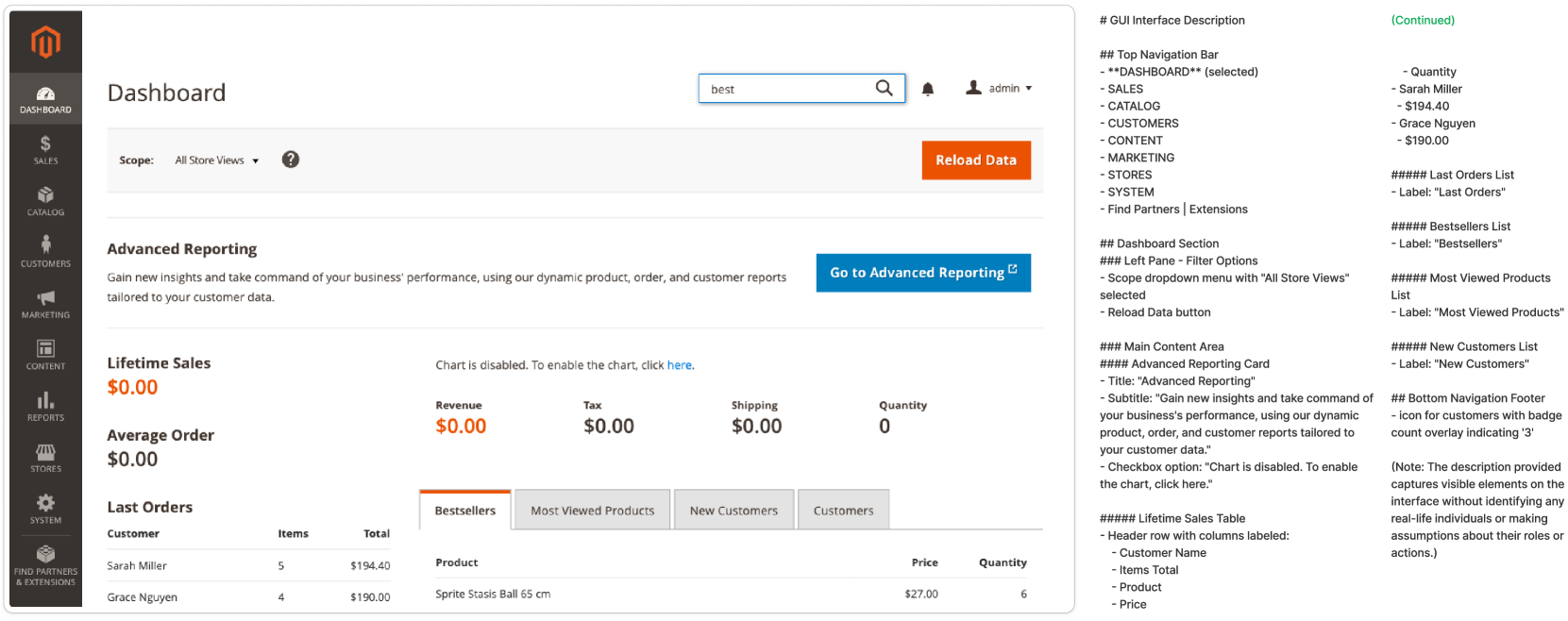Viewport: 1568px width, 621px height.
Task: Expand the All Store Views dropdown
Action: [x=216, y=160]
